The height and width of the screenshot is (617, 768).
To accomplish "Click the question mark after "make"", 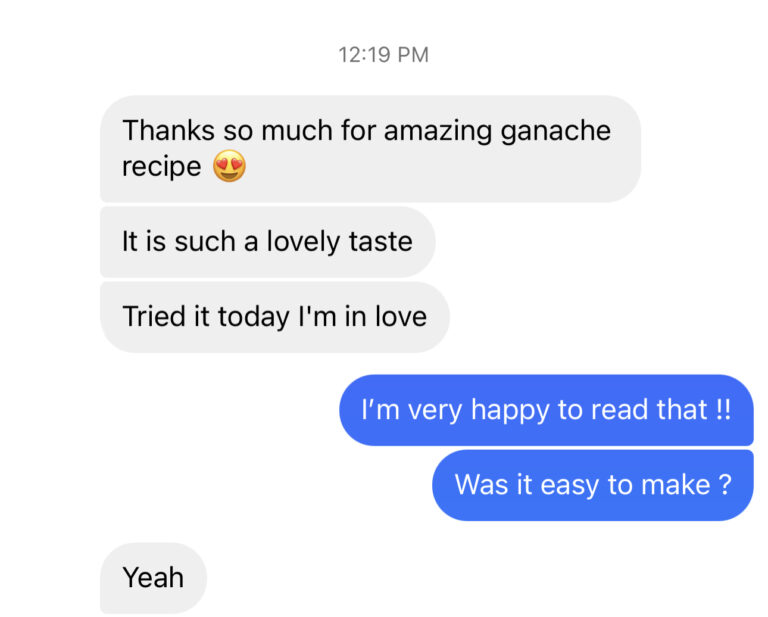I will tap(725, 485).
